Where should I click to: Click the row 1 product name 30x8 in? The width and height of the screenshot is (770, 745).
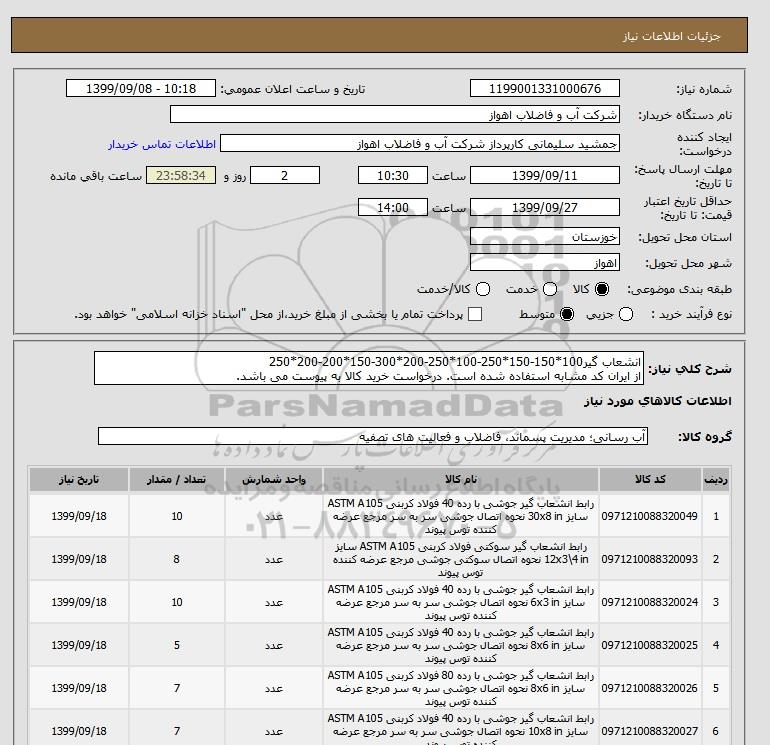pyautogui.click(x=461, y=517)
